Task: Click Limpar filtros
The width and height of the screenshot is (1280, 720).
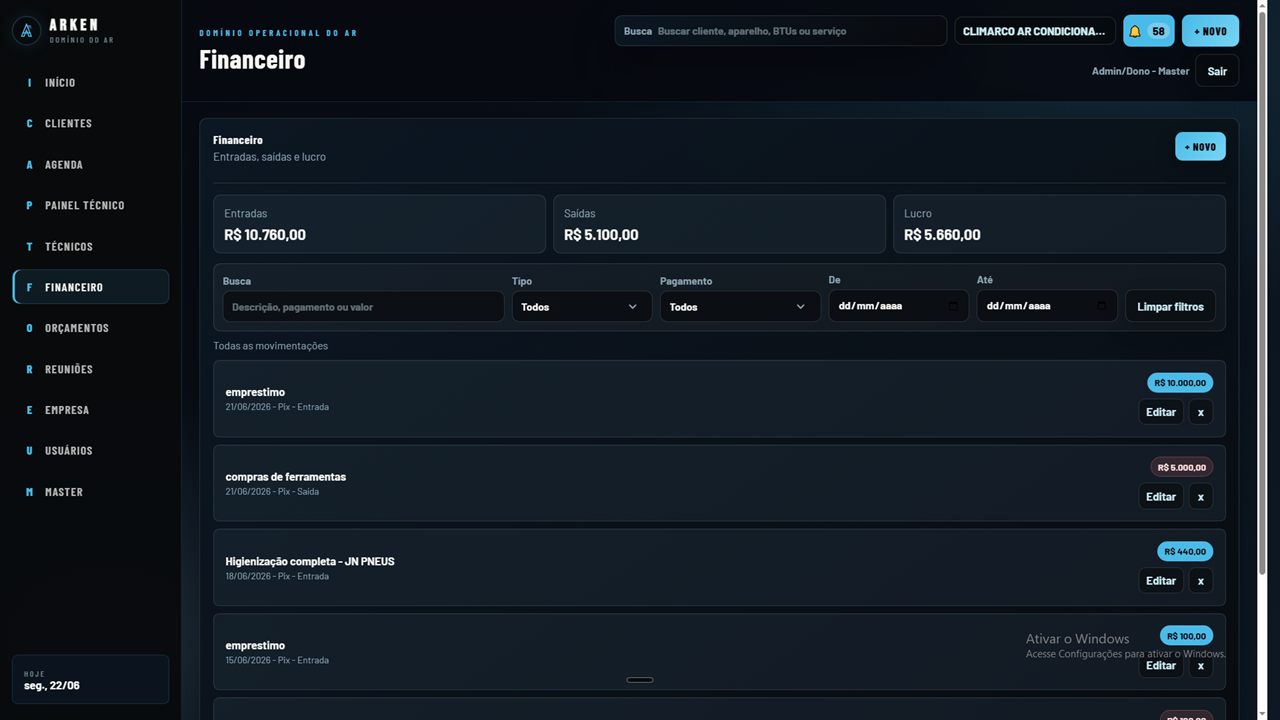Action: pyautogui.click(x=1170, y=307)
